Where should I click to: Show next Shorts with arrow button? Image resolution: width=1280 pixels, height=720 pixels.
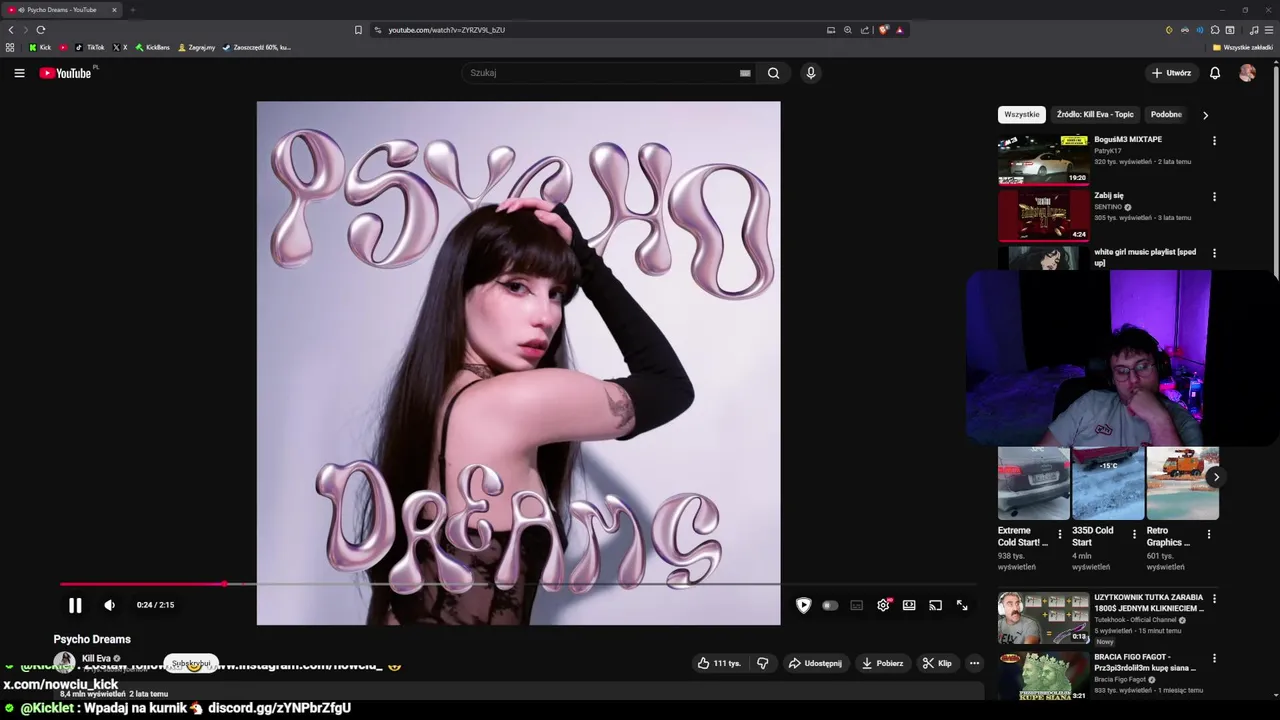point(1215,477)
